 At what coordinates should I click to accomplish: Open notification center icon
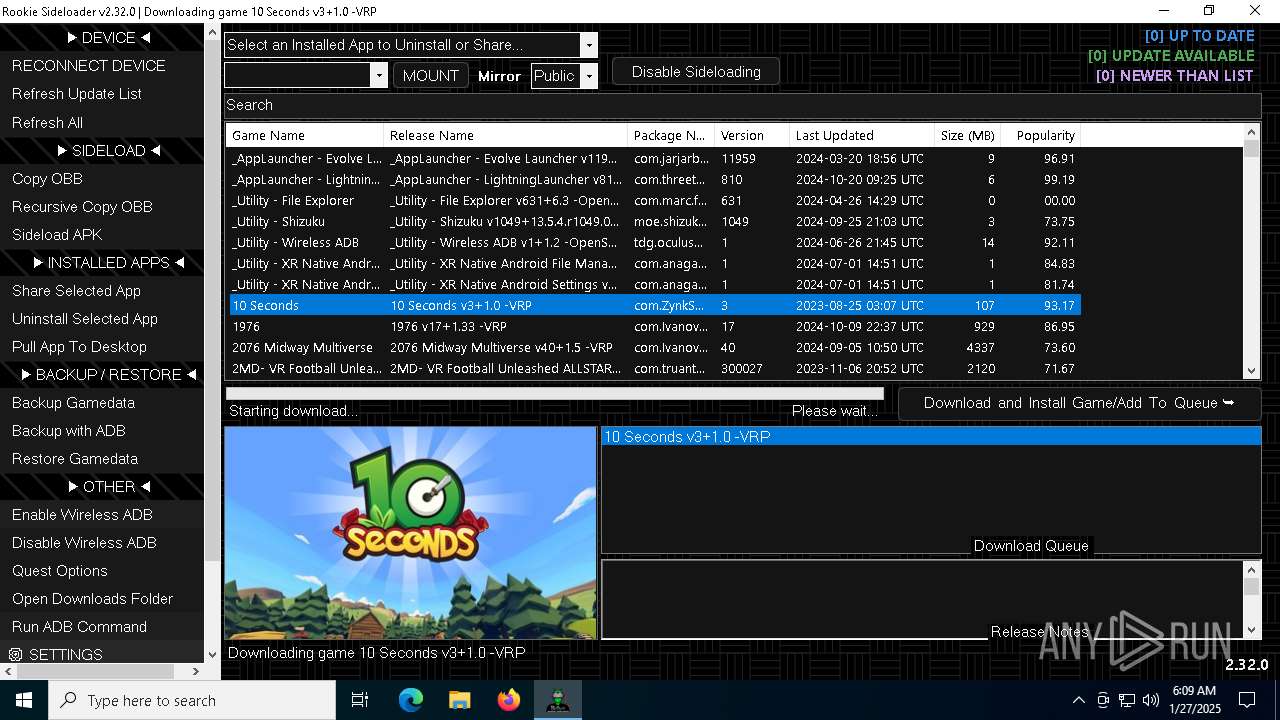(x=1247, y=700)
